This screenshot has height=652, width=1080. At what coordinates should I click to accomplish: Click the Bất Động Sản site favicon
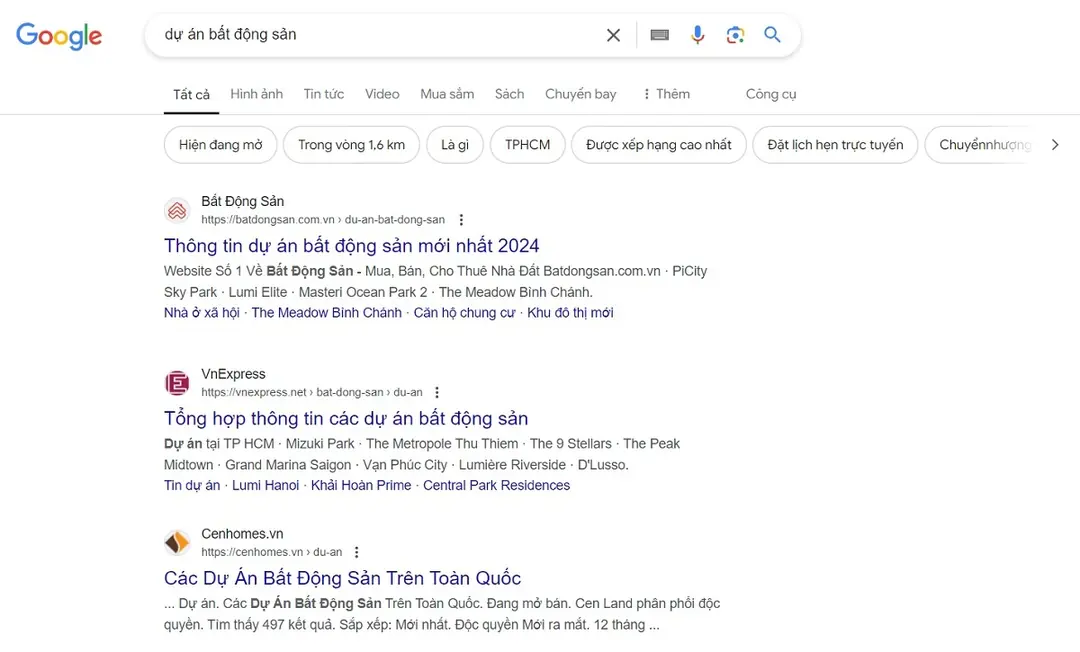coord(177,210)
